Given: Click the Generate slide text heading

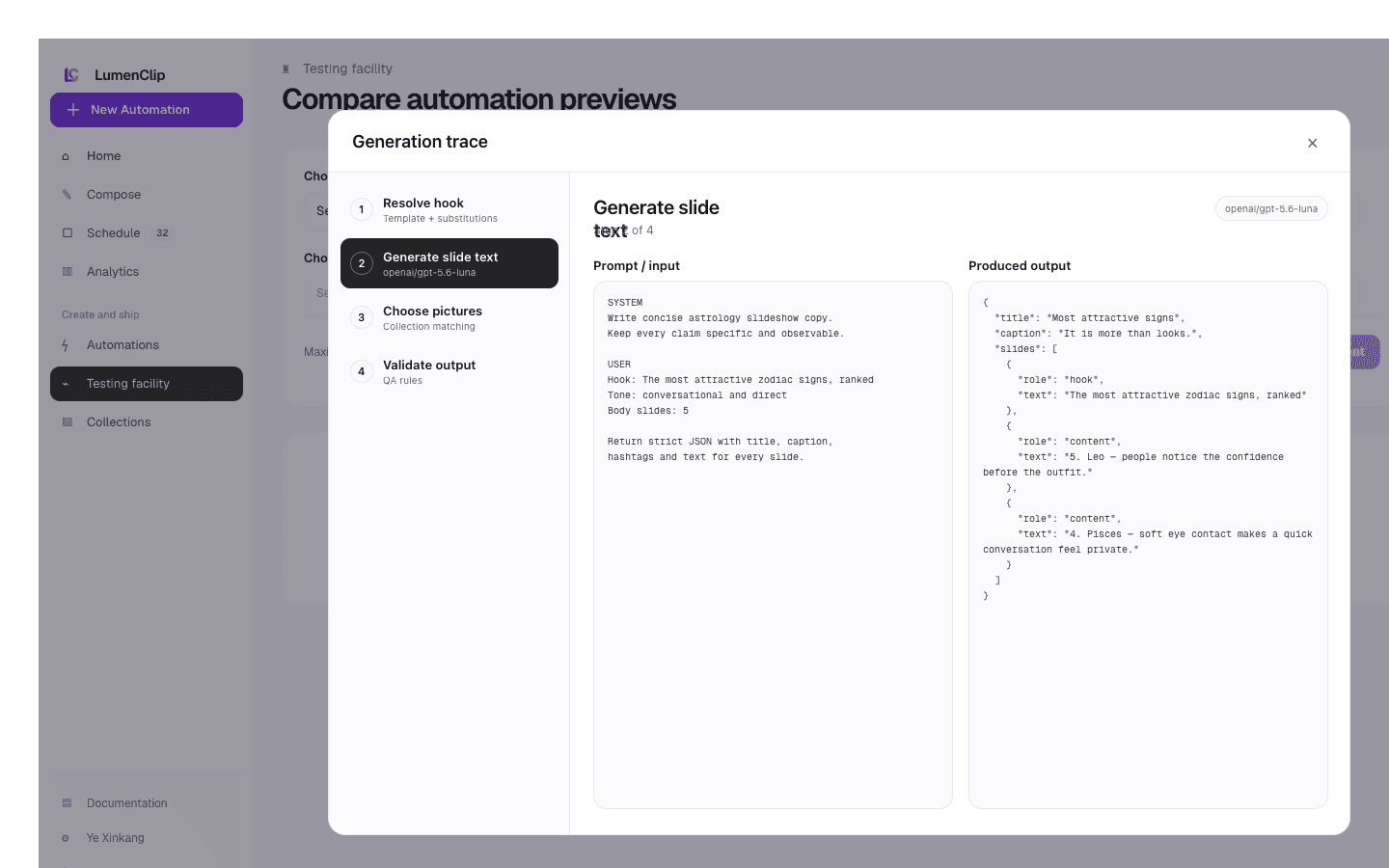Looking at the screenshot, I should (x=656, y=219).
